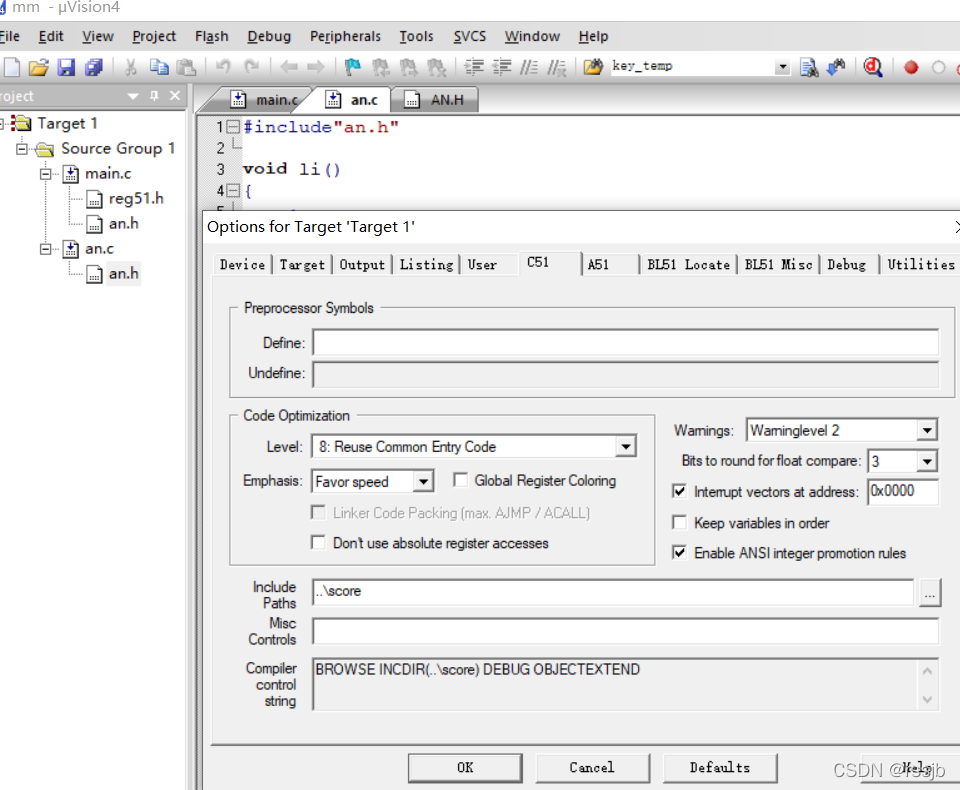Insert a bookmark with the flag icon
Viewport: 960px width, 790px height.
point(353,67)
